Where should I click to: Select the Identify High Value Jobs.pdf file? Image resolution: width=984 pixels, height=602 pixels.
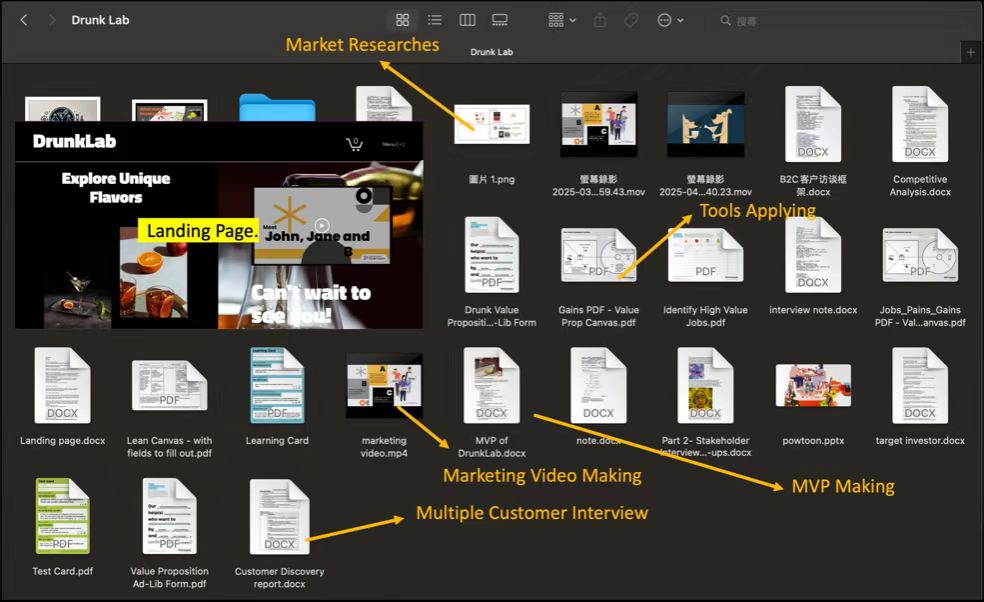pyautogui.click(x=705, y=256)
